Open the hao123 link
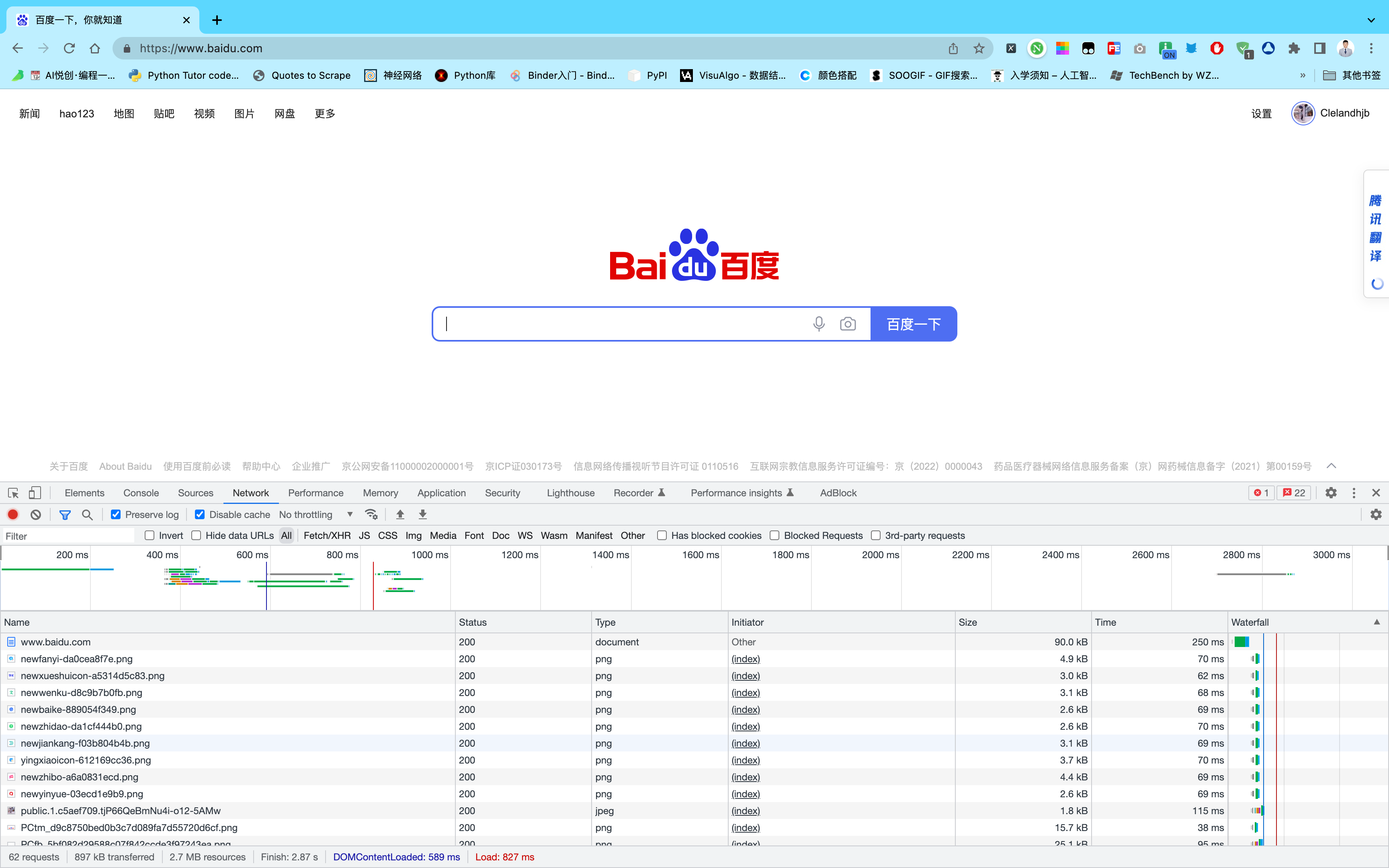 (x=77, y=114)
